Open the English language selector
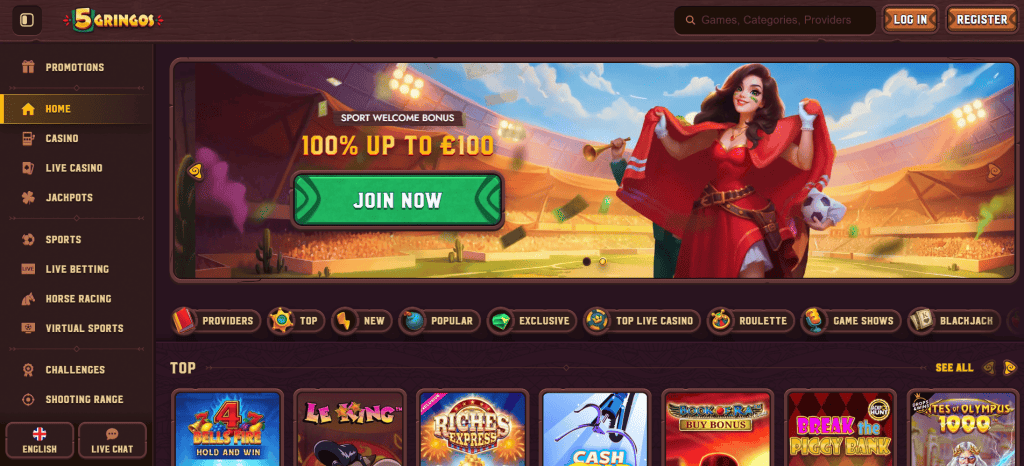This screenshot has width=1024, height=466. (x=39, y=440)
